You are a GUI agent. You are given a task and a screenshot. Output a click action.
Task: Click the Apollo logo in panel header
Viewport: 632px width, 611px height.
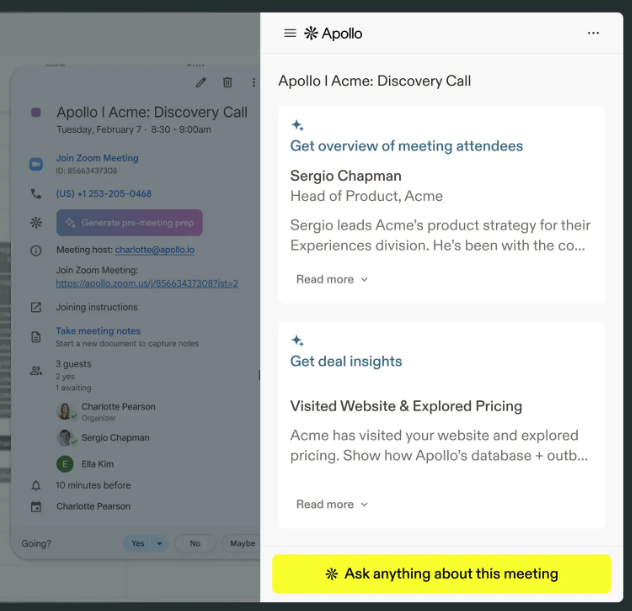point(333,33)
